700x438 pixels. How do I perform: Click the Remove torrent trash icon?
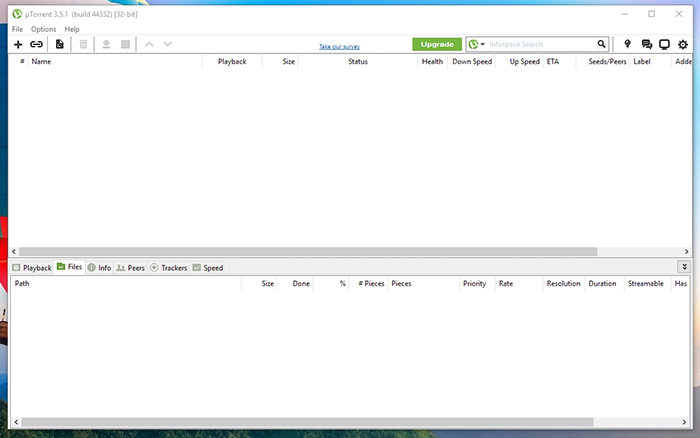(83, 44)
